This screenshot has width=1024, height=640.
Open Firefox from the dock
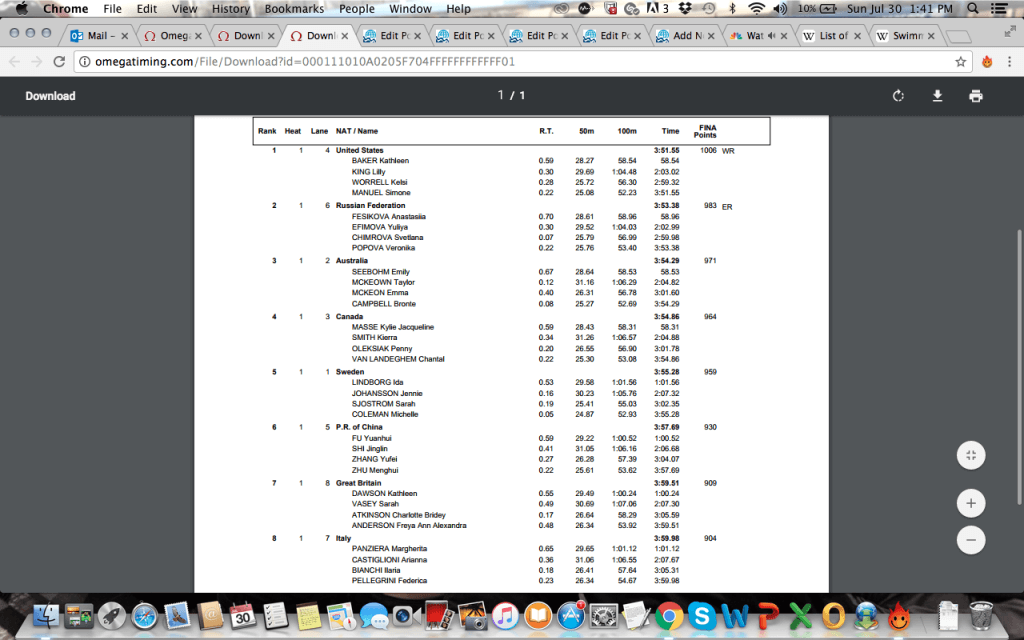(x=898, y=617)
